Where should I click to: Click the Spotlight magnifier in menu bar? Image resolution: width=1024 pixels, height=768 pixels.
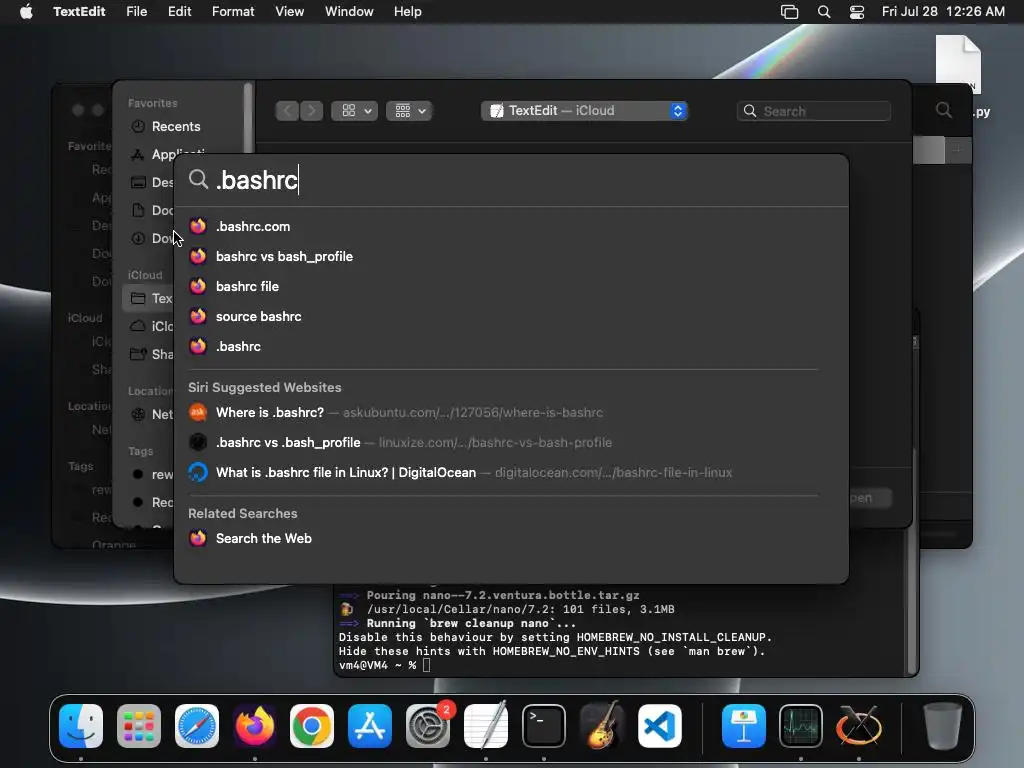824,12
